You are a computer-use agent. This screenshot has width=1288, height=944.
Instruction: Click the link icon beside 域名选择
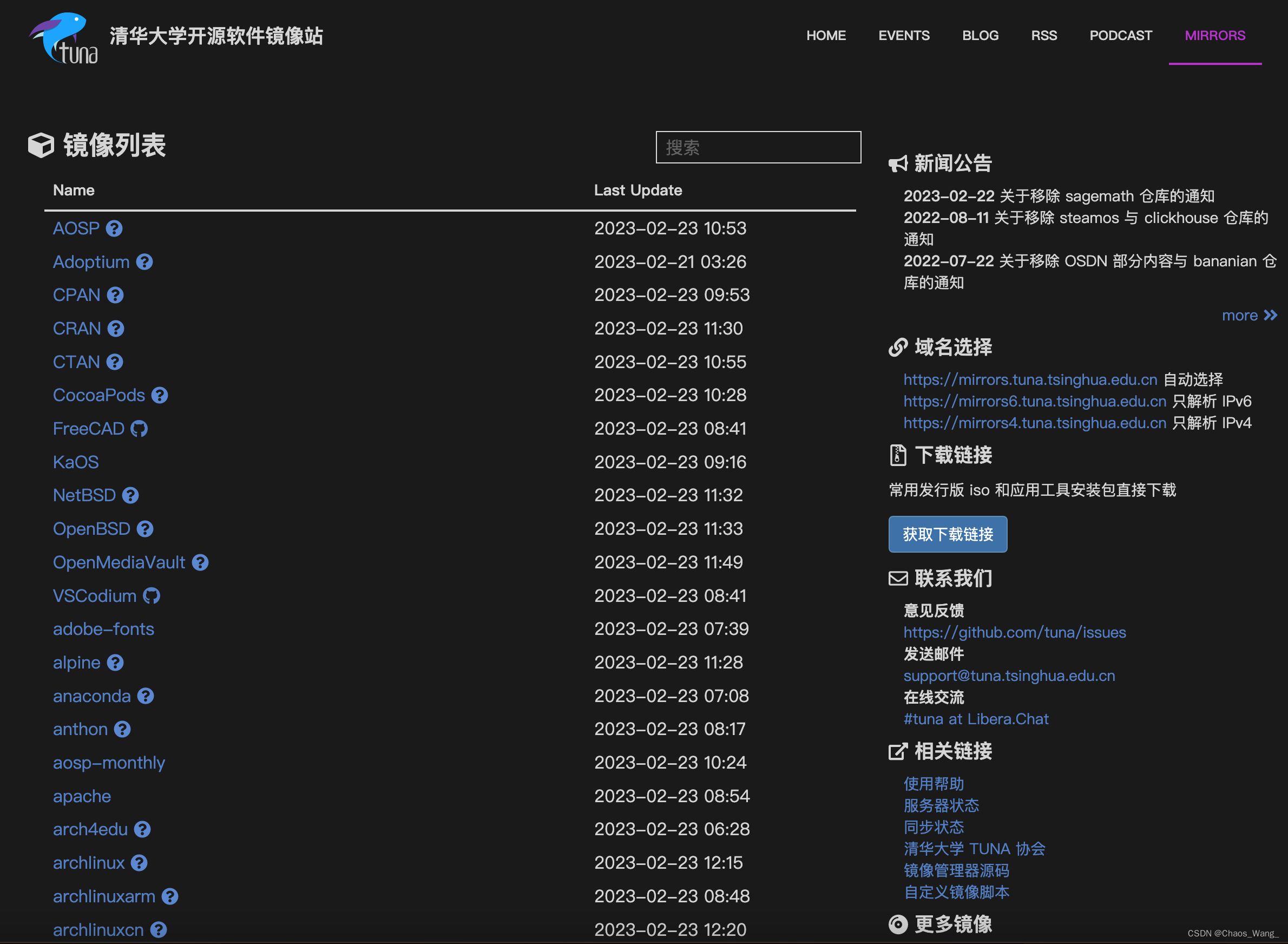coord(898,348)
